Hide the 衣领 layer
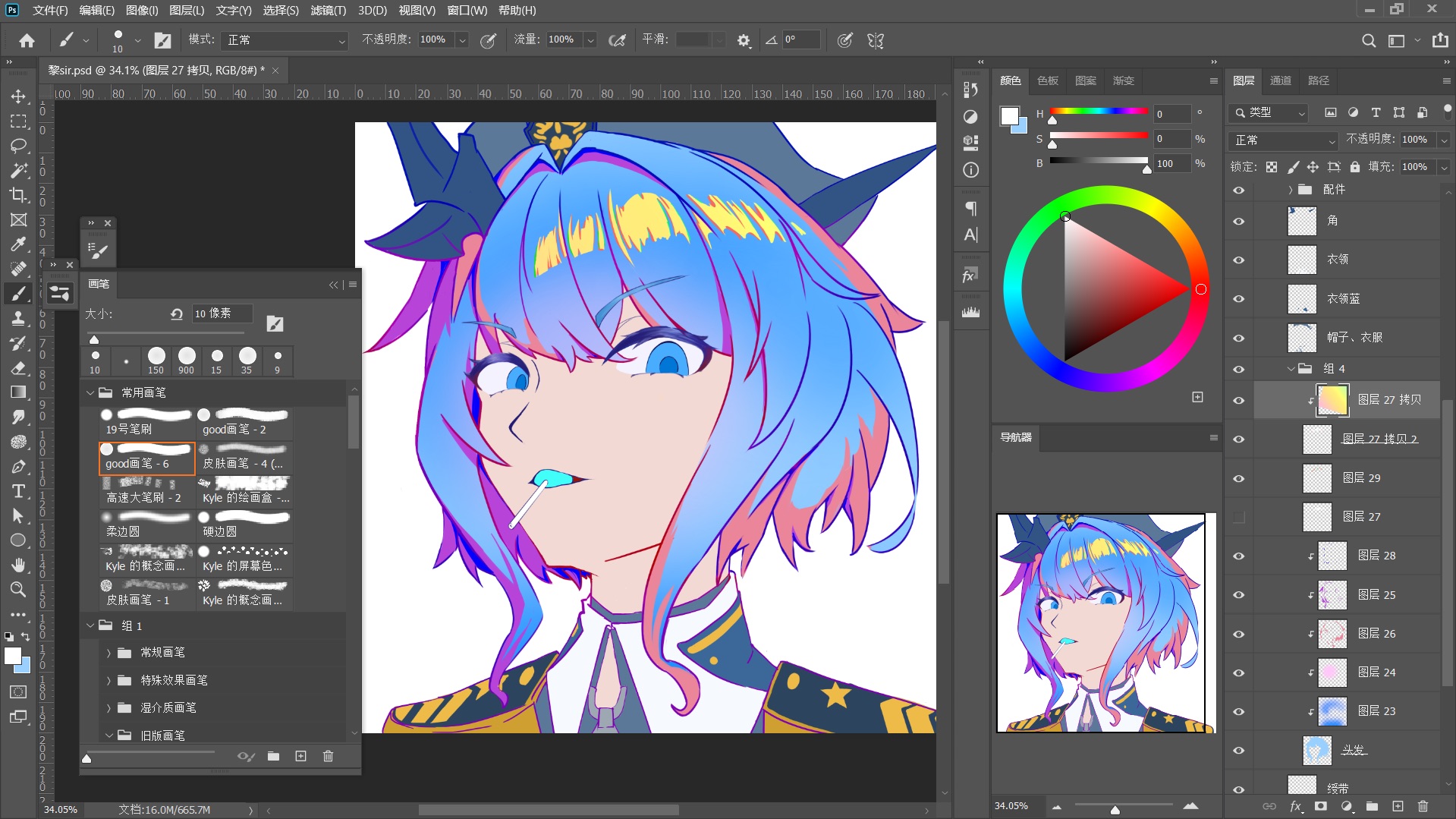The image size is (1456, 819). (1239, 260)
